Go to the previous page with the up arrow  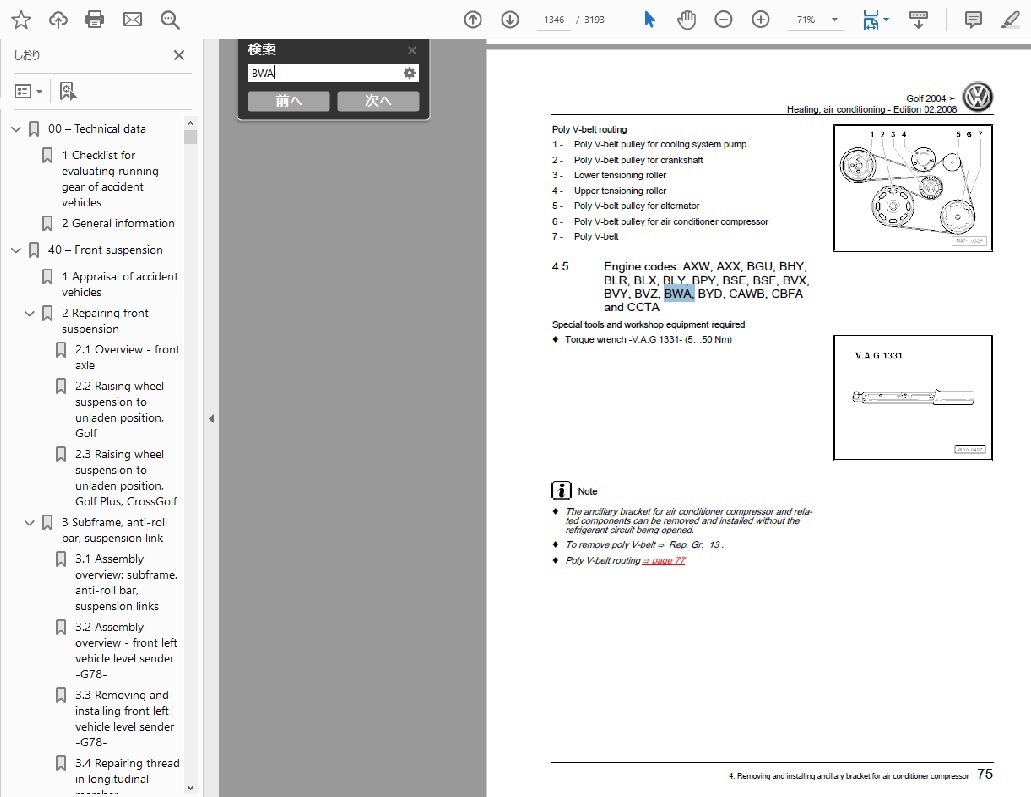(472, 20)
